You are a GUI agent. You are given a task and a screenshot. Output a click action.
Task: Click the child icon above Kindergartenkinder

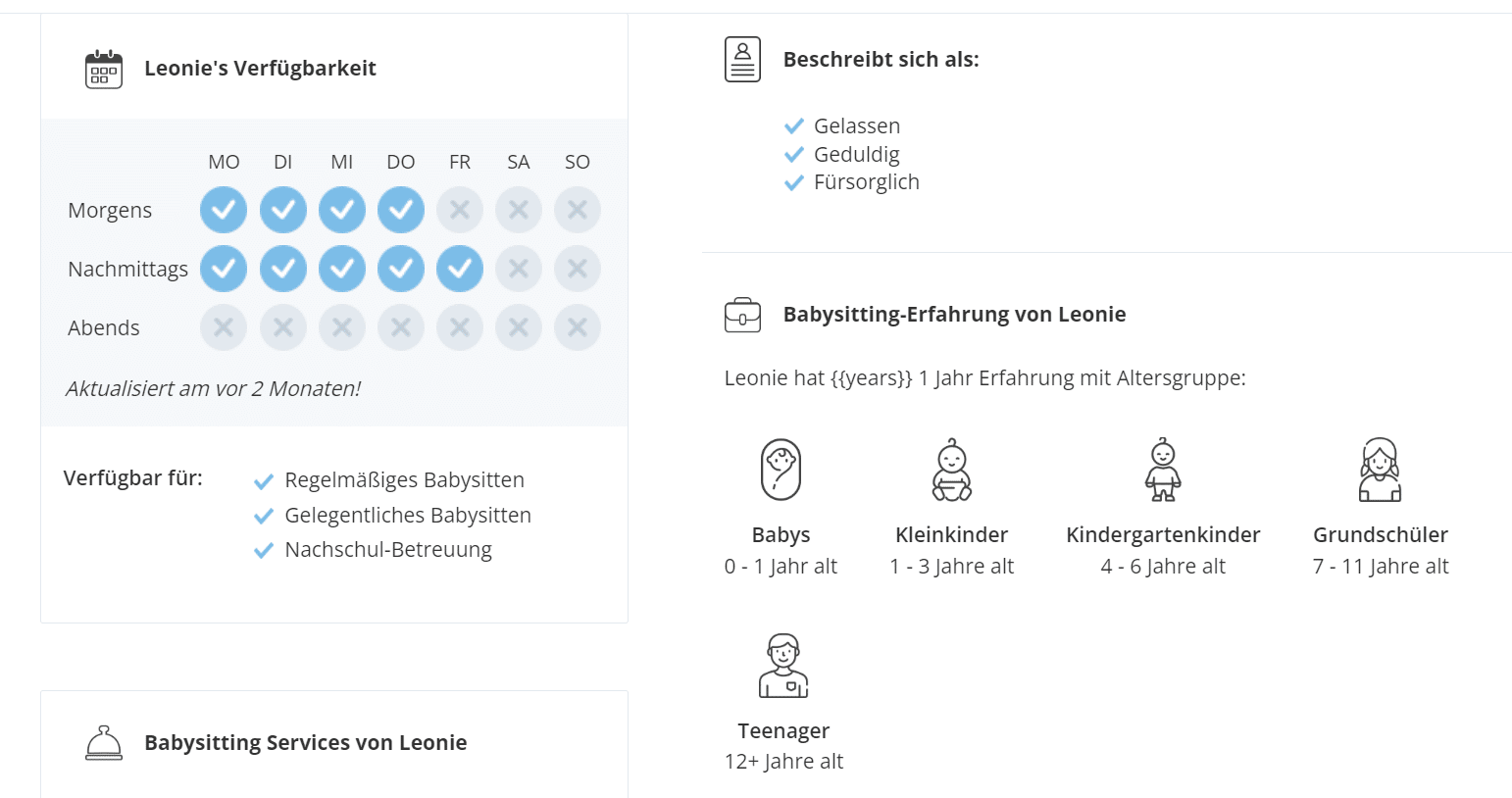tap(1163, 470)
